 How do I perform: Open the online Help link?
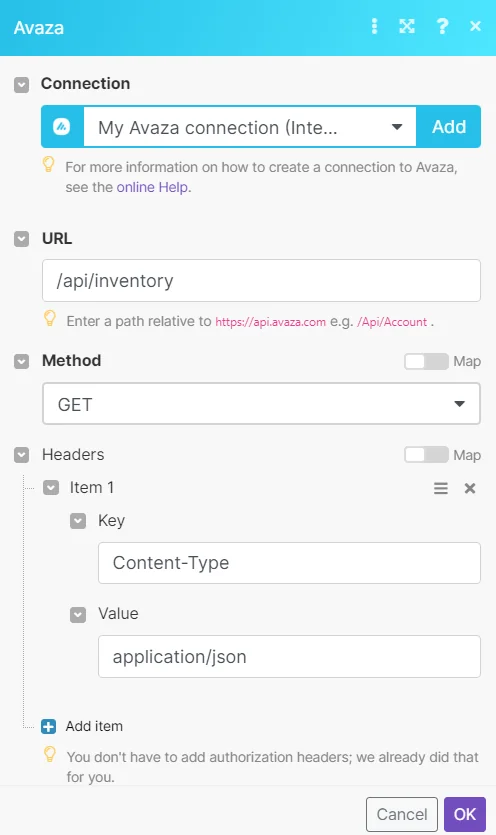pyautogui.click(x=152, y=187)
